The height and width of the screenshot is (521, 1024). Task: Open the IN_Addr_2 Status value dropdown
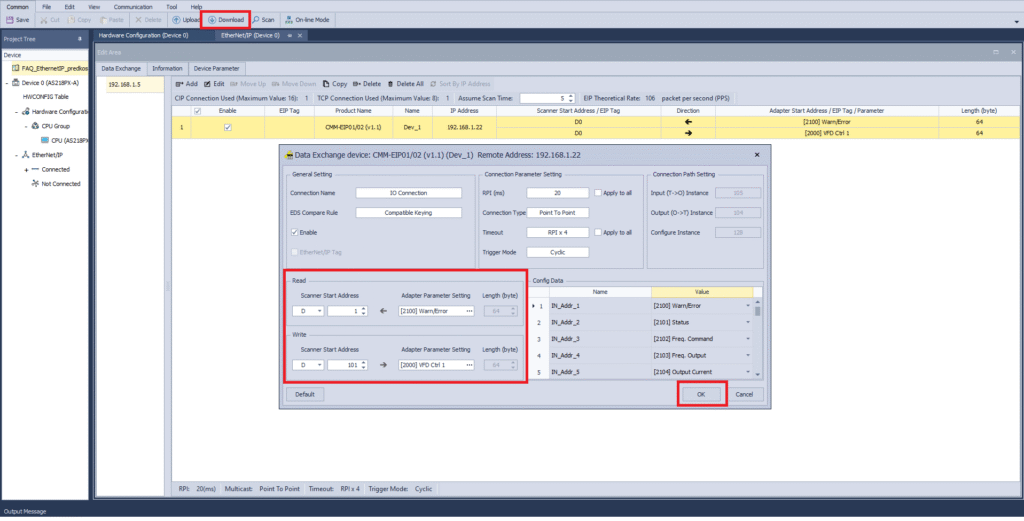tap(748, 322)
